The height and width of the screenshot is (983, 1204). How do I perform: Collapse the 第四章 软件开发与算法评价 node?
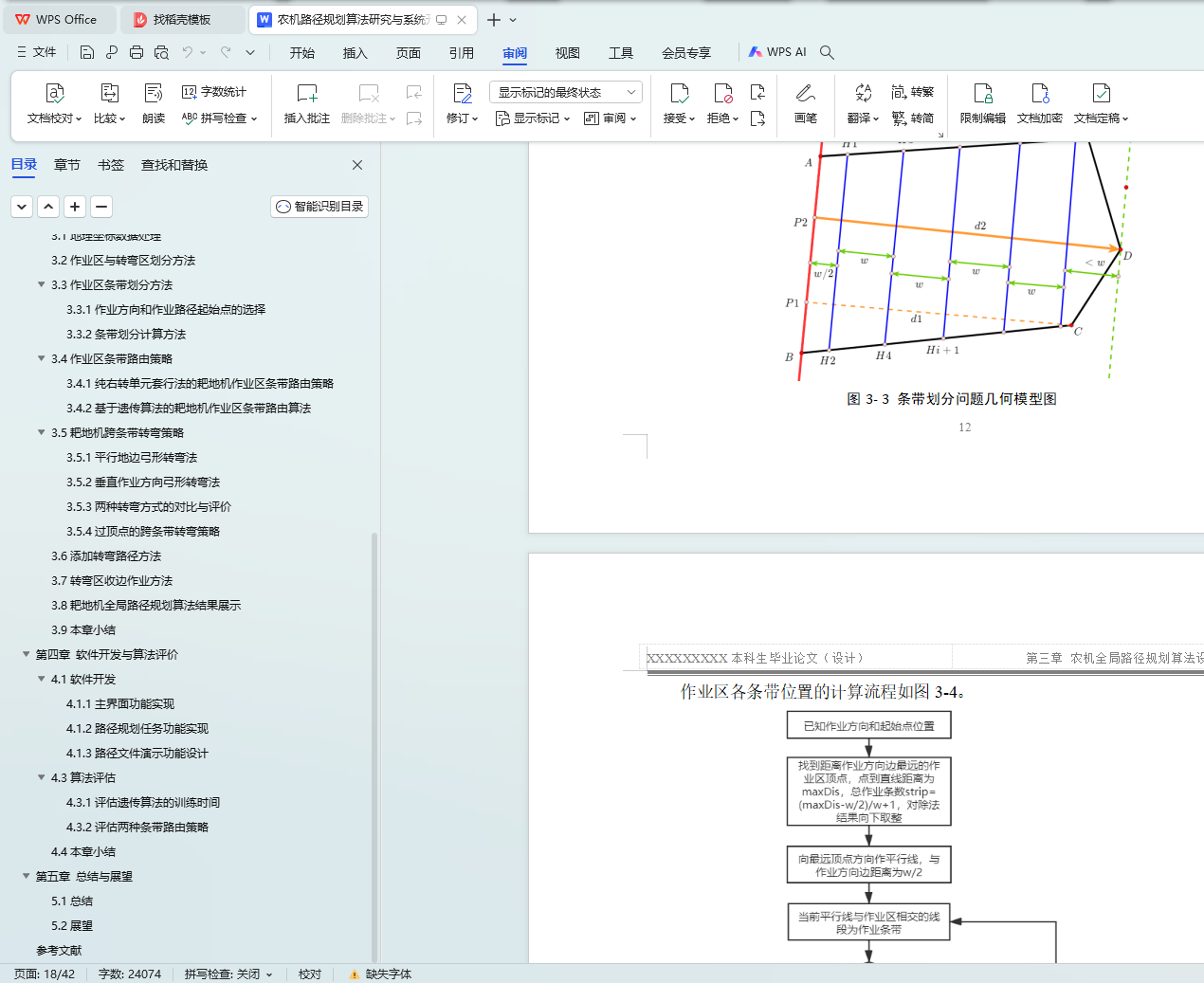click(26, 654)
